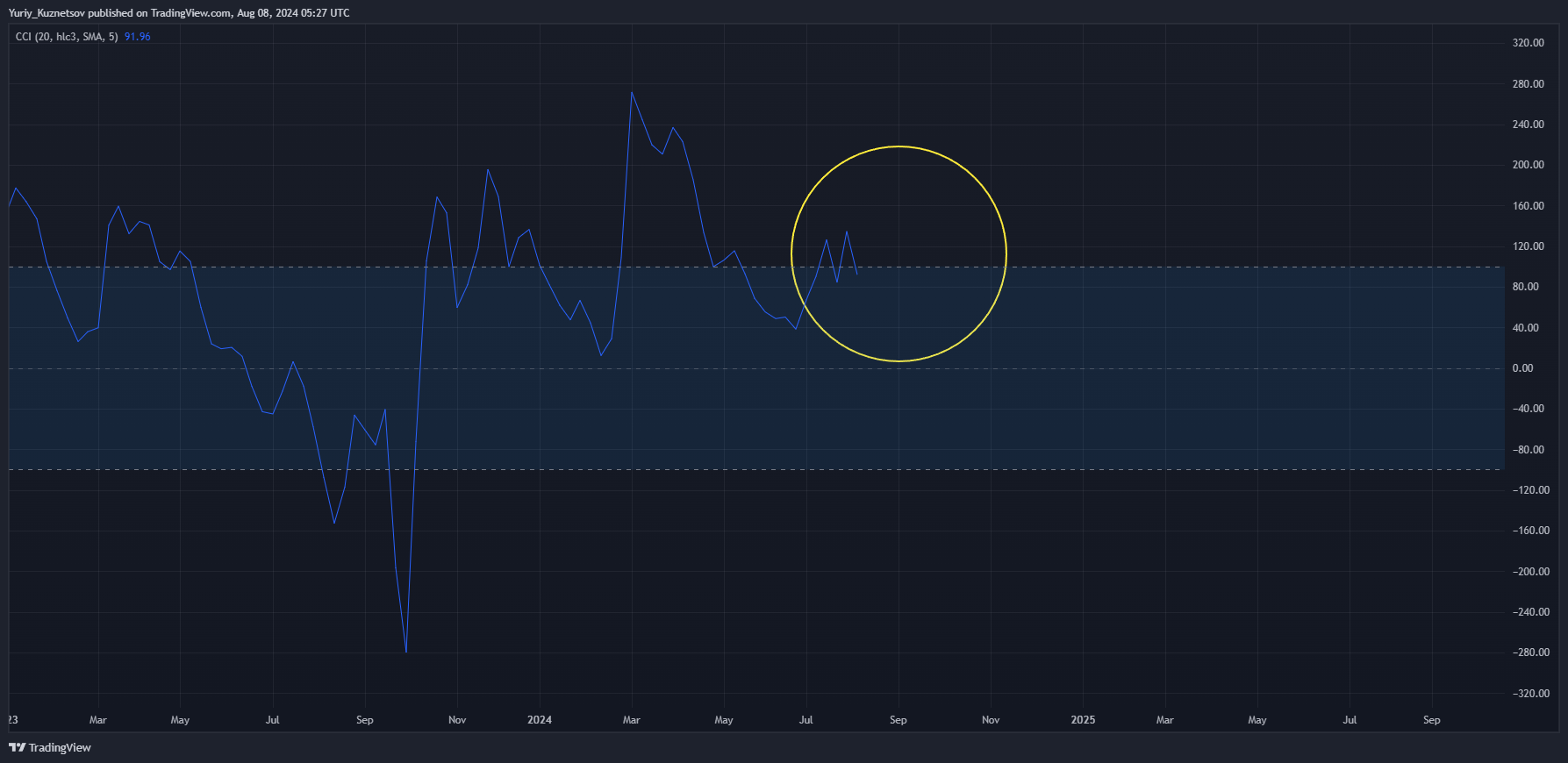Click the −200.00 axis label
Viewport: 1568px width, 763px height.
1530,572
